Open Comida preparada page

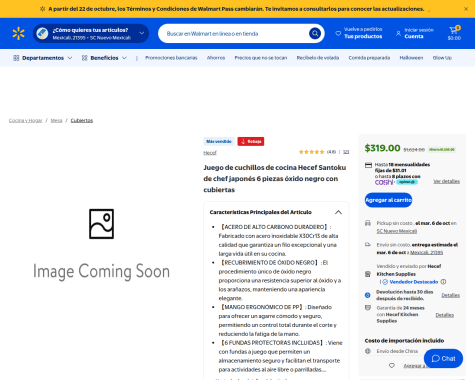click(x=369, y=58)
